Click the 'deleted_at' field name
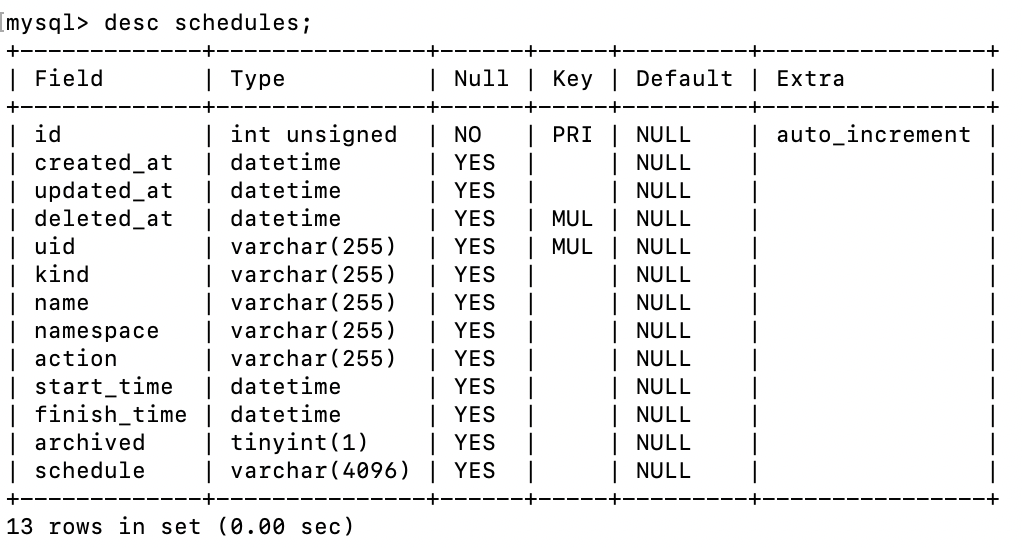Viewport: 1022px width, 548px height. (x=103, y=219)
